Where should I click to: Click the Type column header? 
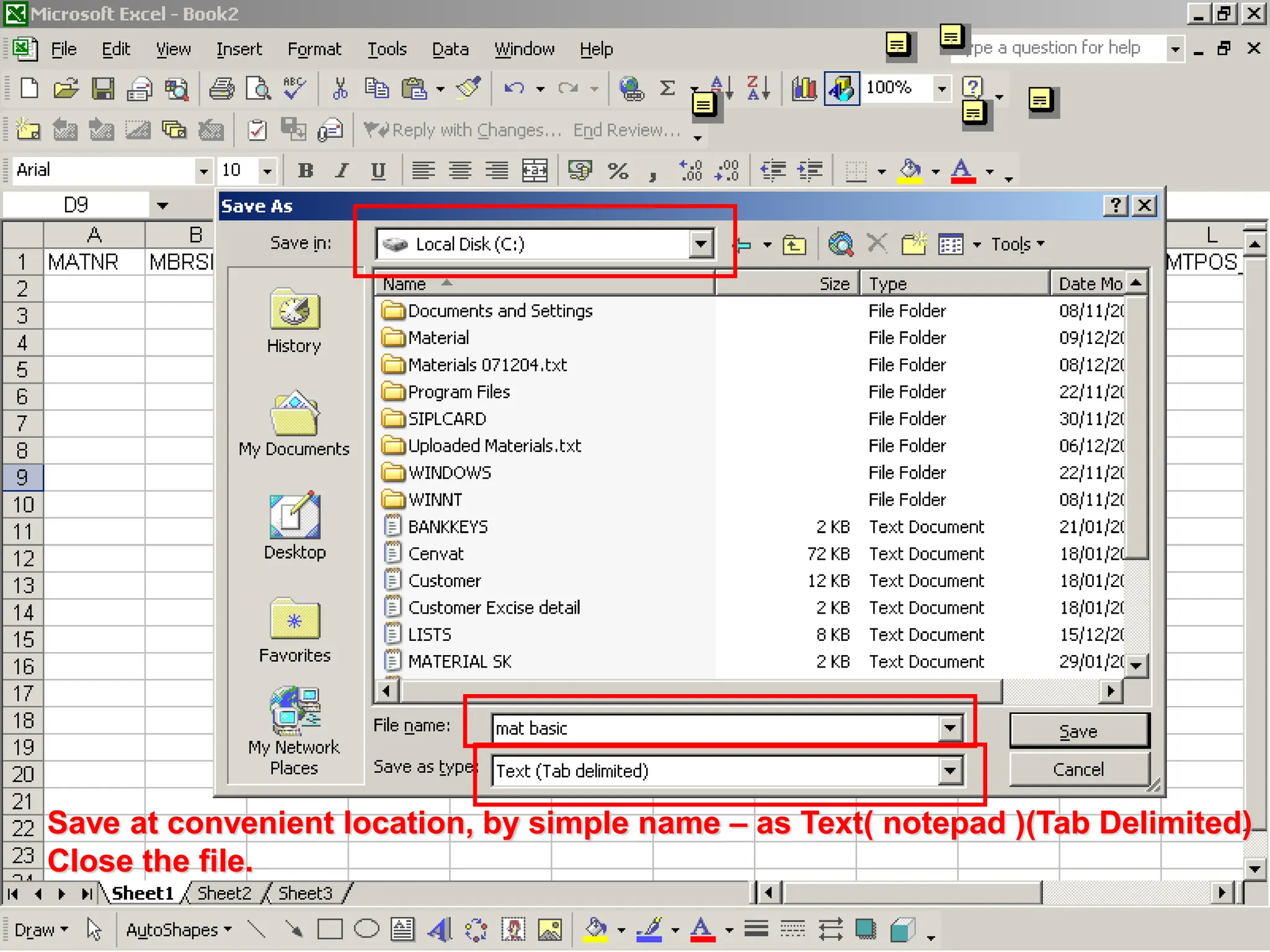954,284
